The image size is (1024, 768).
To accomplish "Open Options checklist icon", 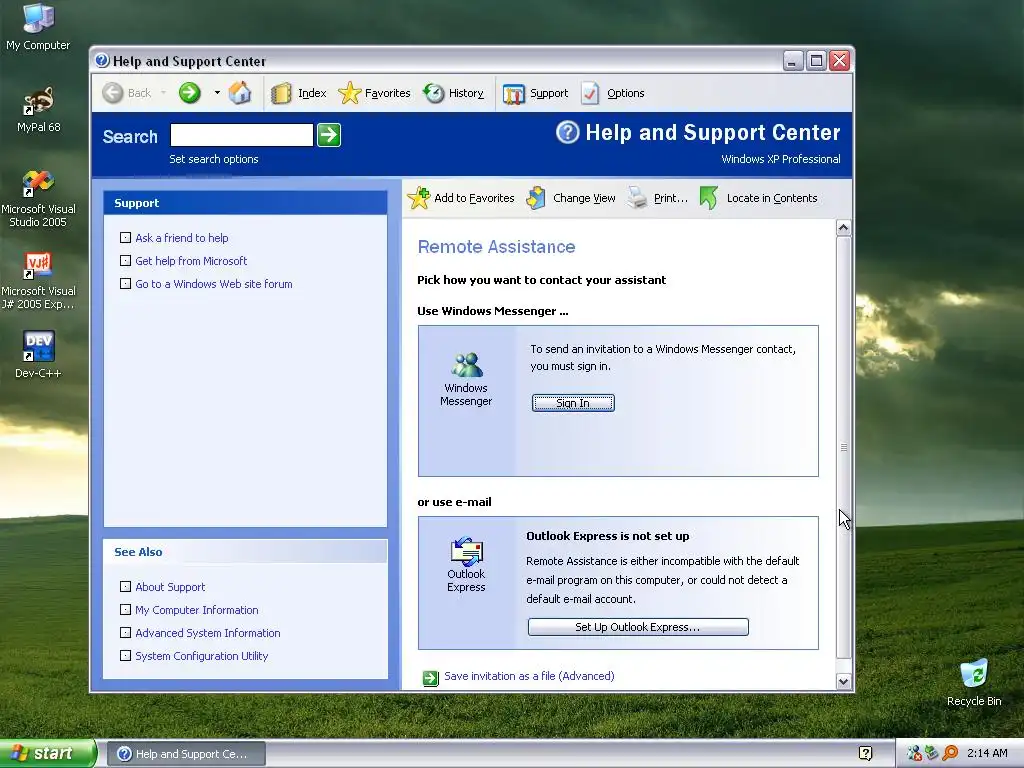I will tap(590, 93).
